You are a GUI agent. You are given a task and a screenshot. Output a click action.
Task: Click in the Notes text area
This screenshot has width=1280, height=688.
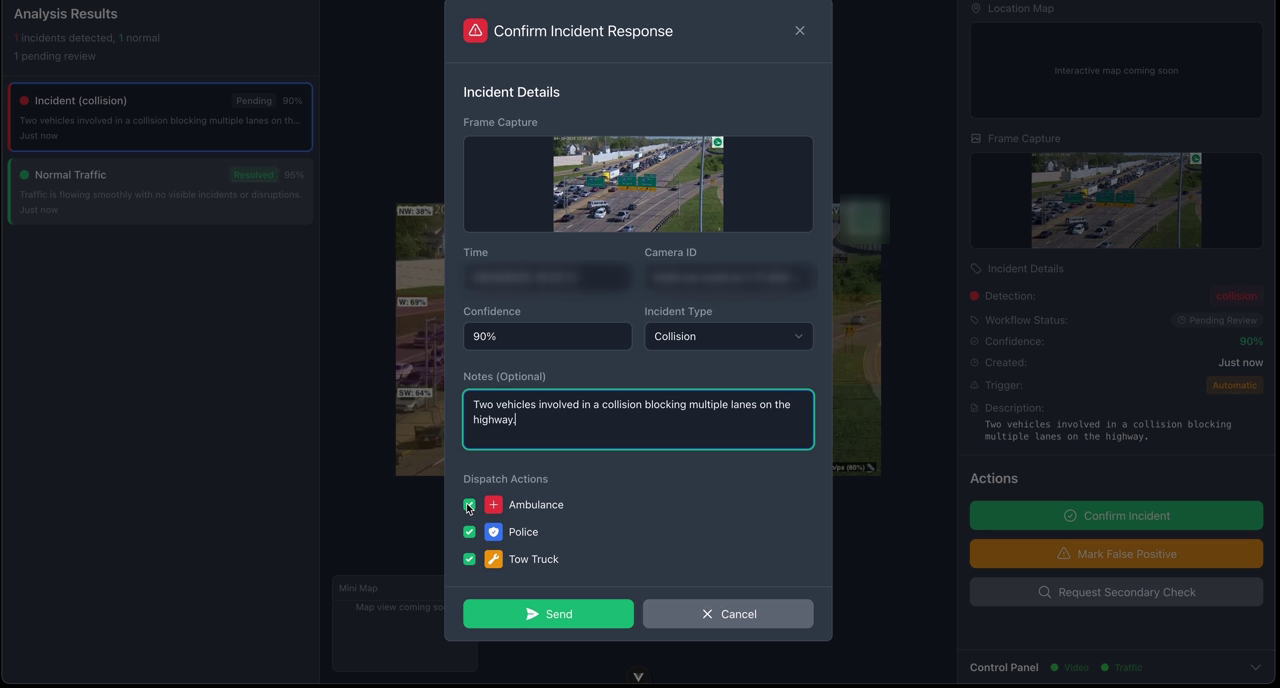[638, 419]
